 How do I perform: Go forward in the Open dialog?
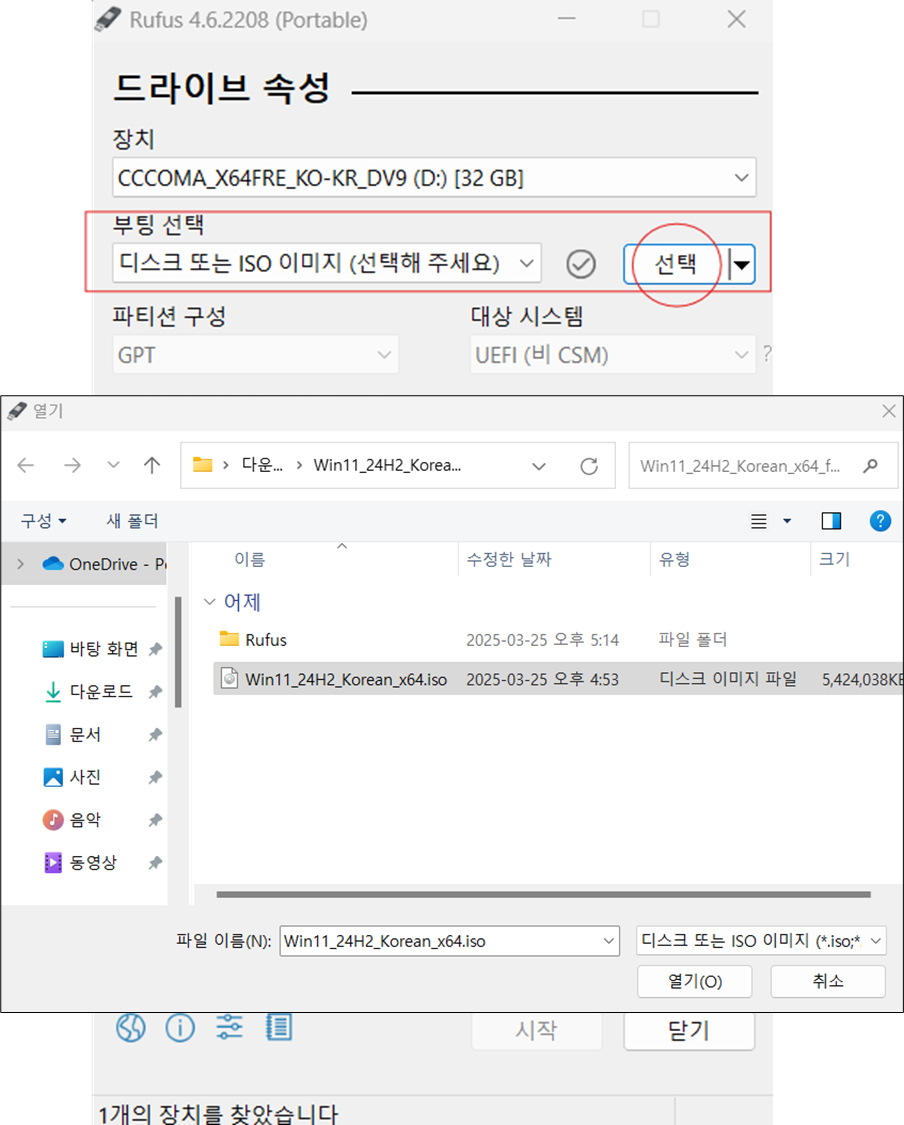coord(72,466)
